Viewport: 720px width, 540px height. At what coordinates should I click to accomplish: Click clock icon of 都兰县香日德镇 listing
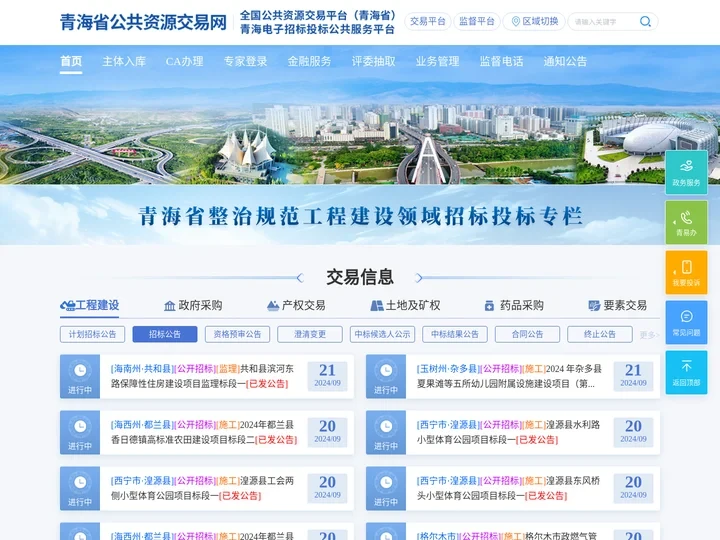coord(80,426)
